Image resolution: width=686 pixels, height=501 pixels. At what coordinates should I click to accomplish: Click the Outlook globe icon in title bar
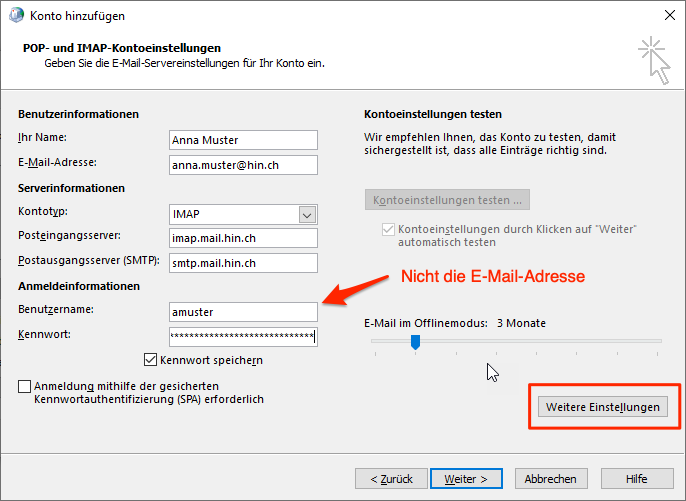[x=16, y=15]
